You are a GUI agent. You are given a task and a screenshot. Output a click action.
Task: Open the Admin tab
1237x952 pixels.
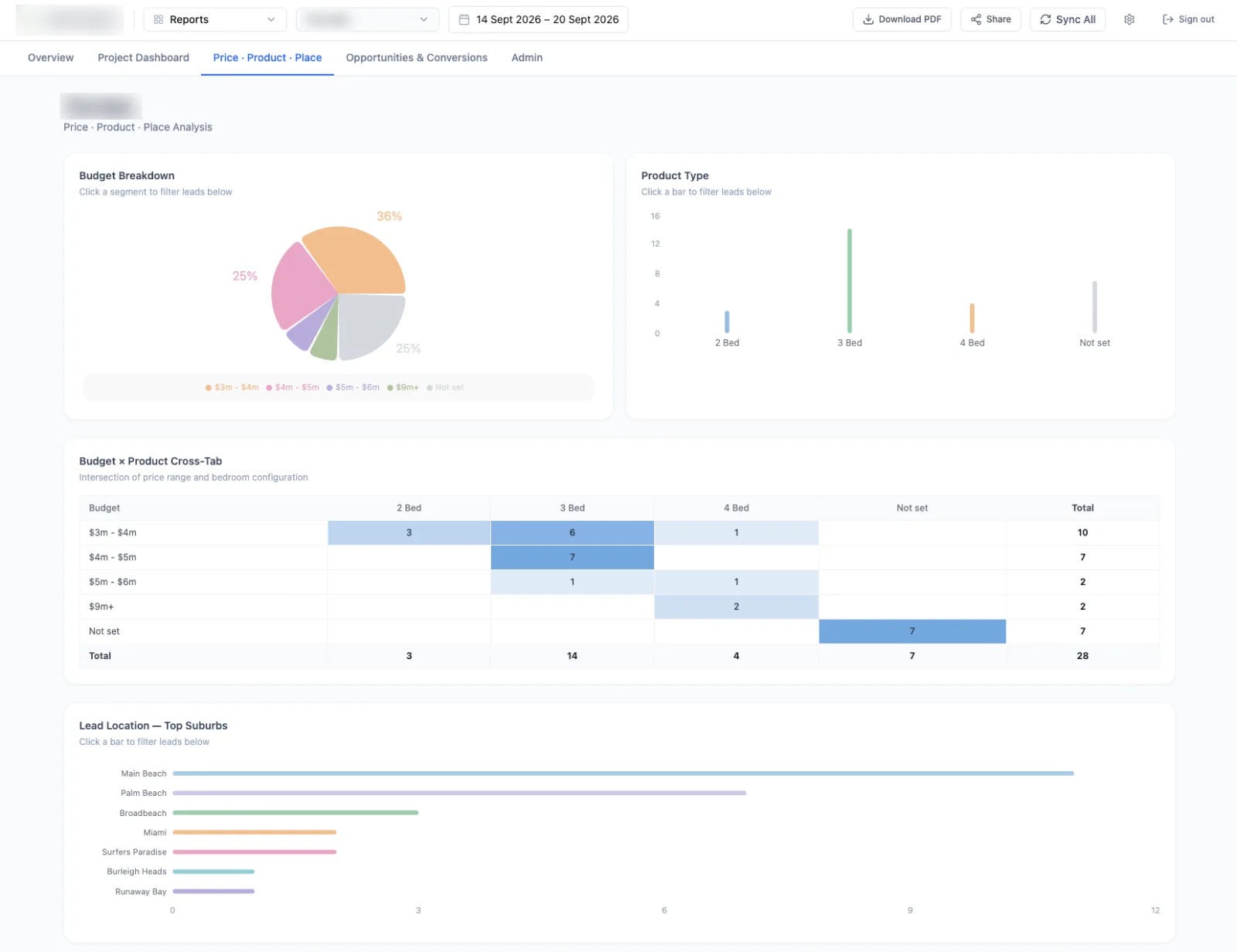(x=526, y=58)
